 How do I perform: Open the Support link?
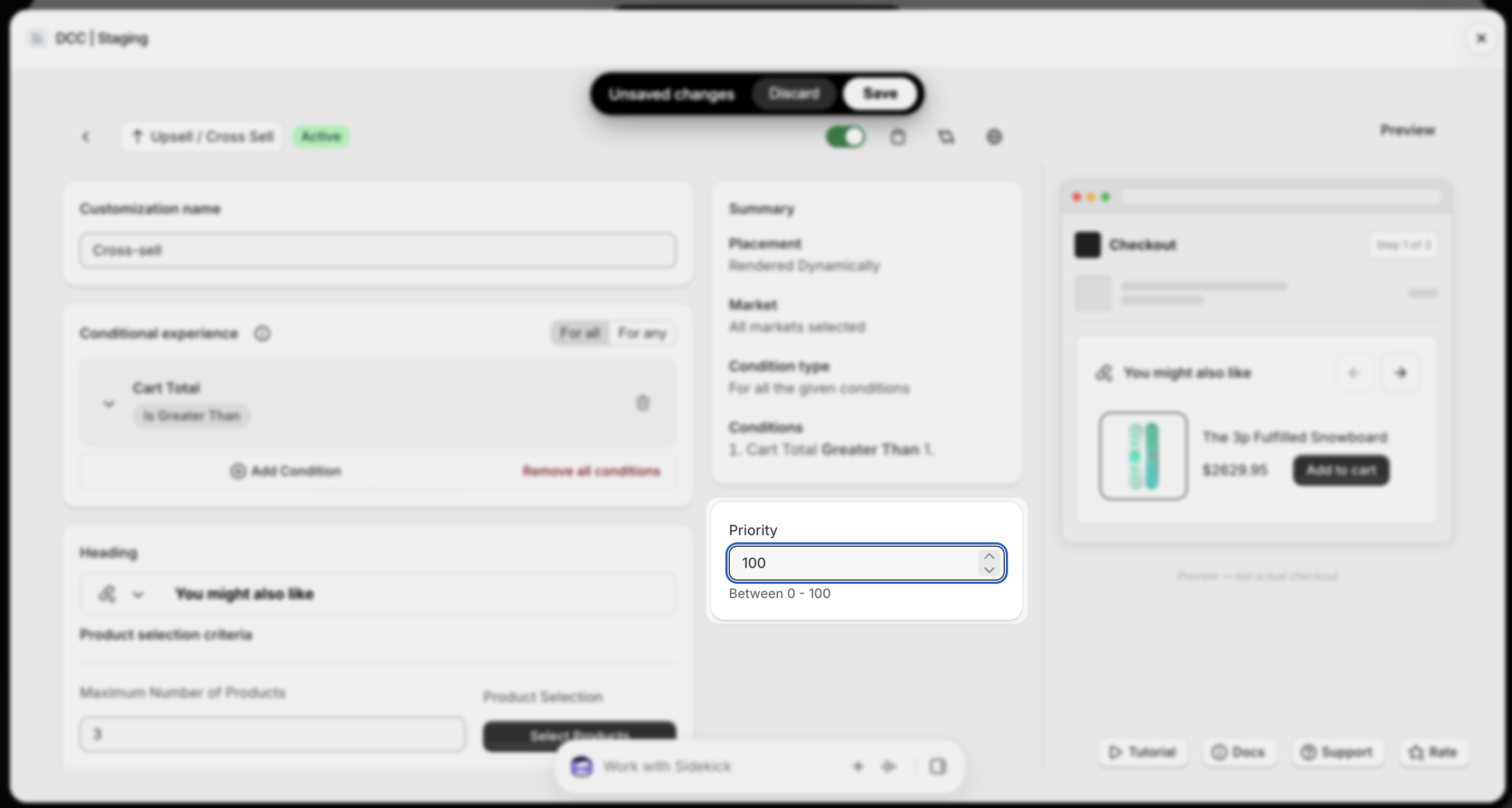1337,752
